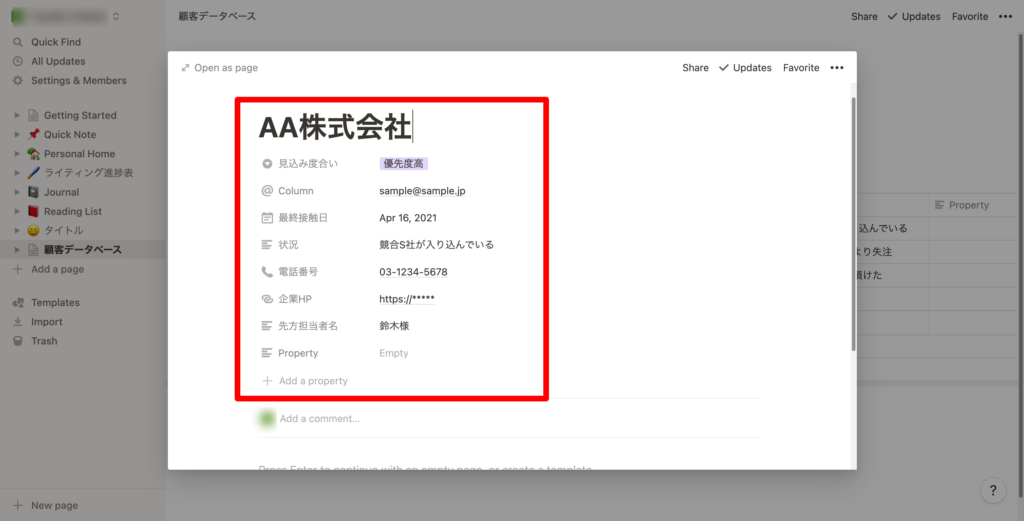Expand the Journal page toggle
Screen dimensions: 1024x521
tap(18, 193)
